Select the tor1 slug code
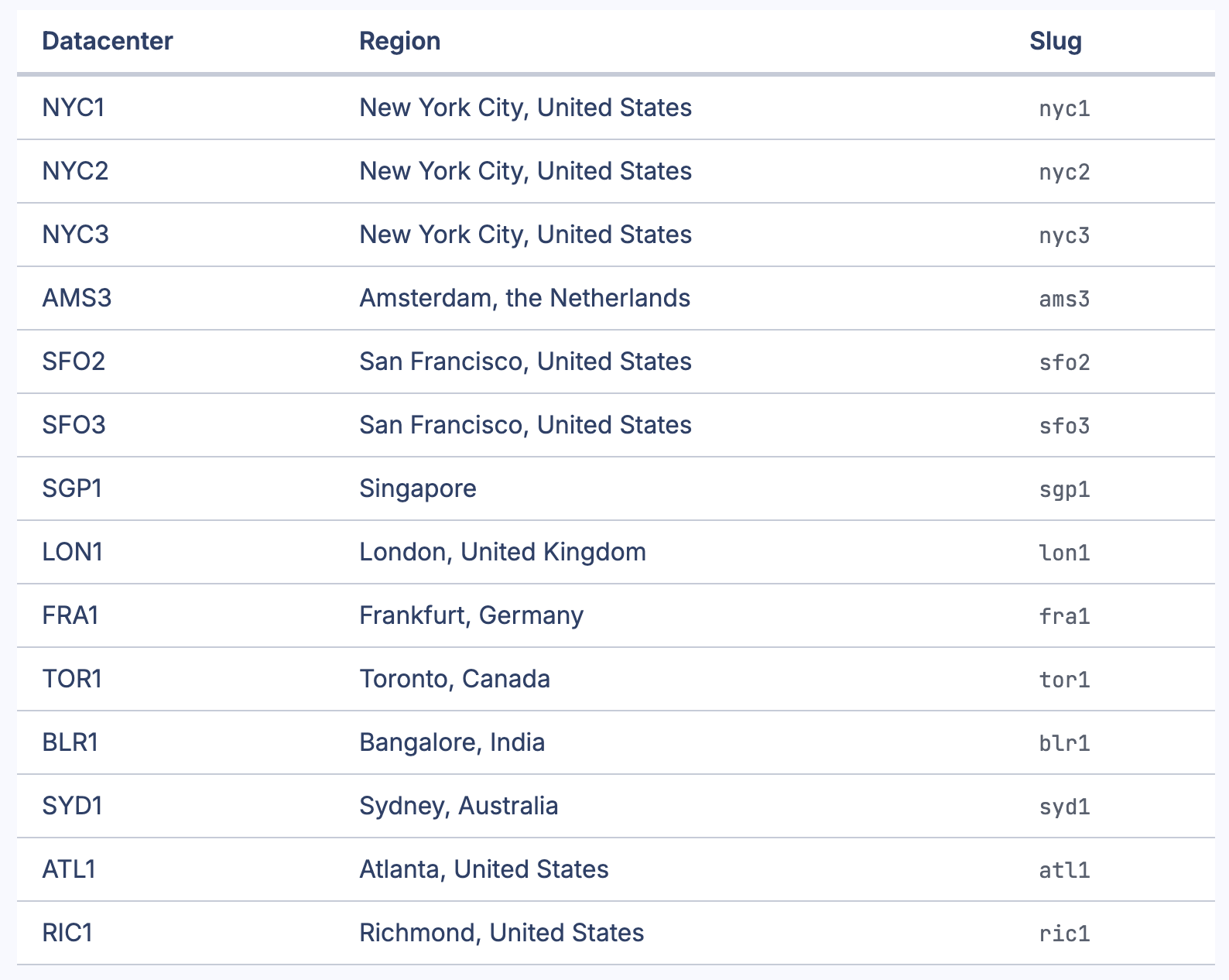1229x980 pixels. point(1065,680)
